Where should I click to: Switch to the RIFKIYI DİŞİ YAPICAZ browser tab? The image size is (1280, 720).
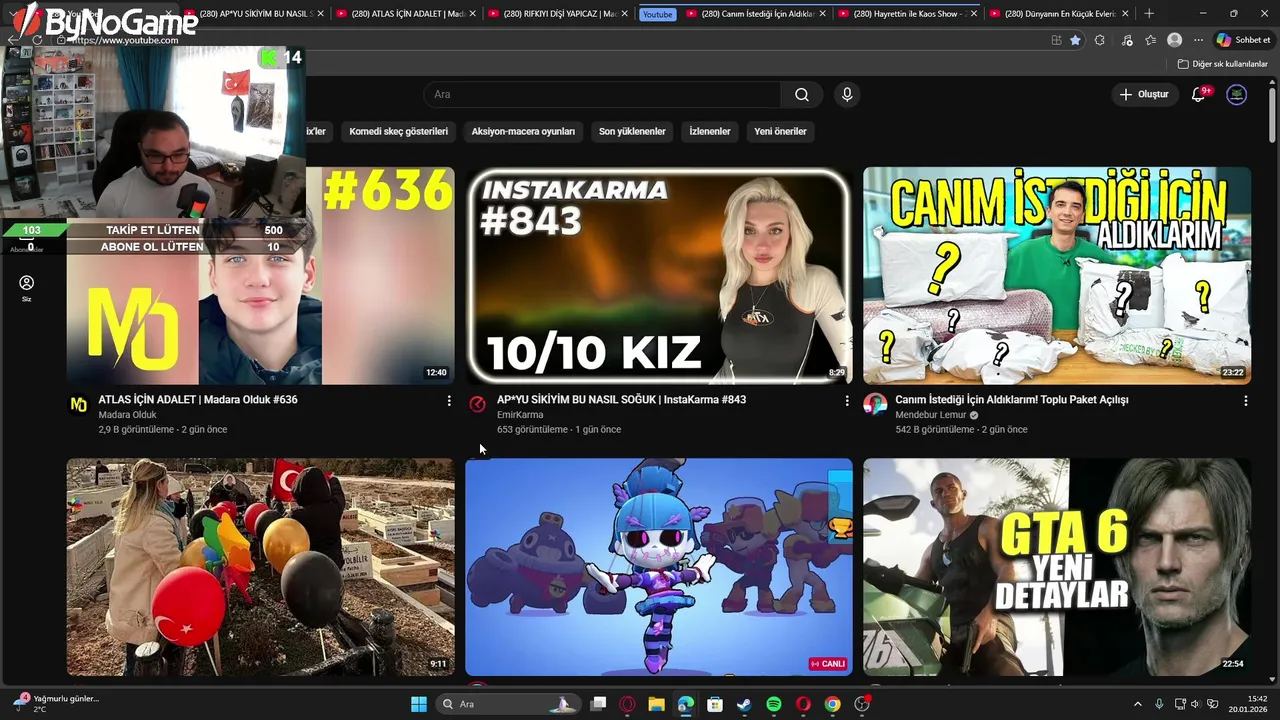click(558, 14)
